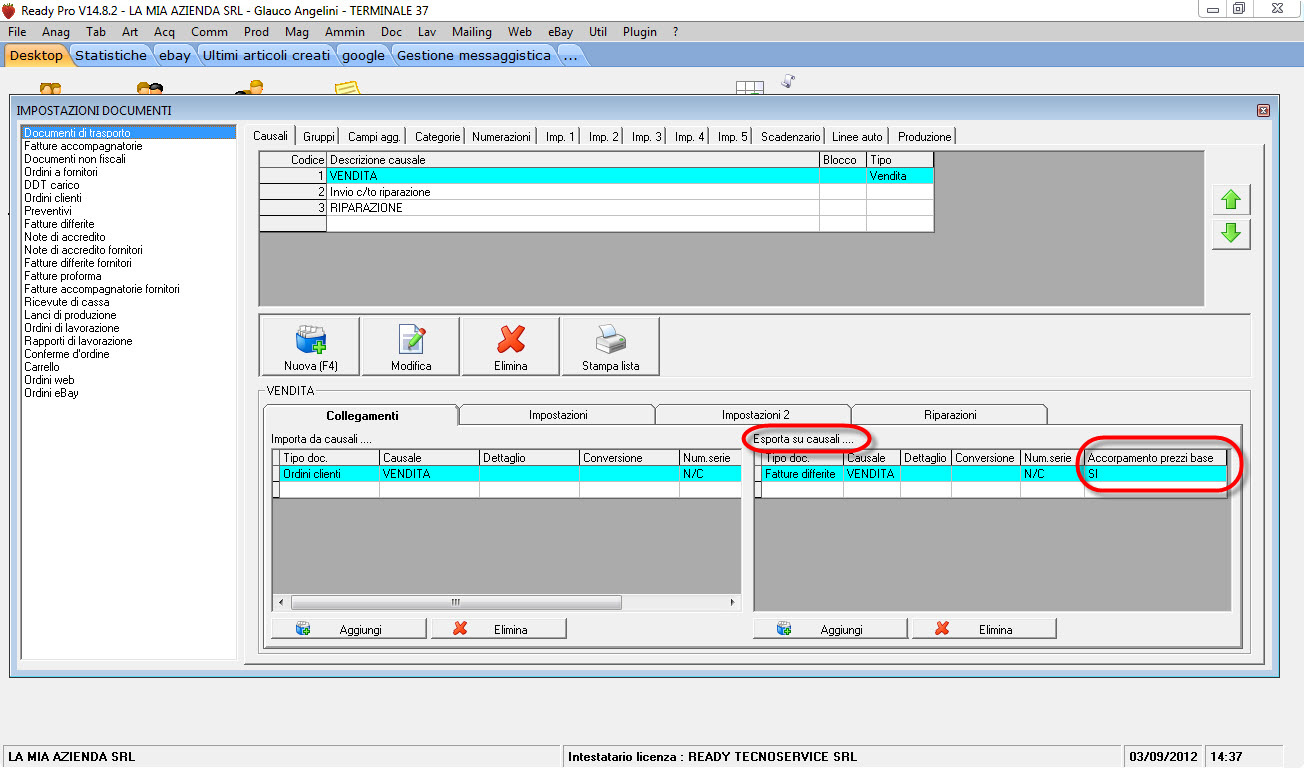Open the Ammin menu
Screen dimensions: 1304x768
coord(345,32)
